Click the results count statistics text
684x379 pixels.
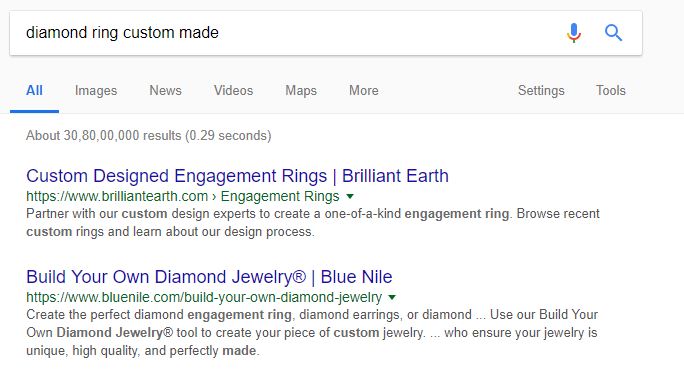point(149,136)
